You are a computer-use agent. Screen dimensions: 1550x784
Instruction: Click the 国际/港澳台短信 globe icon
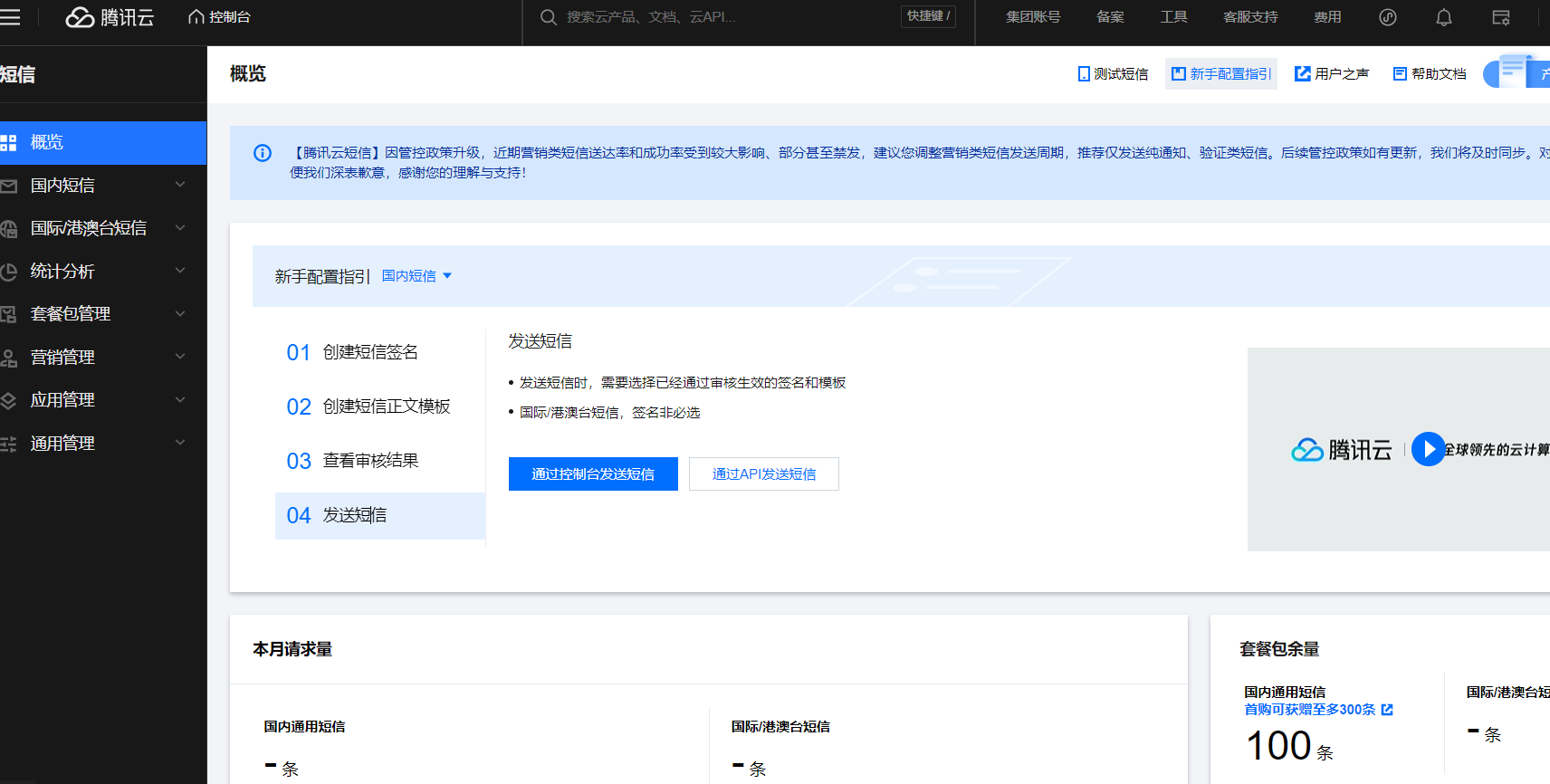tap(8, 229)
